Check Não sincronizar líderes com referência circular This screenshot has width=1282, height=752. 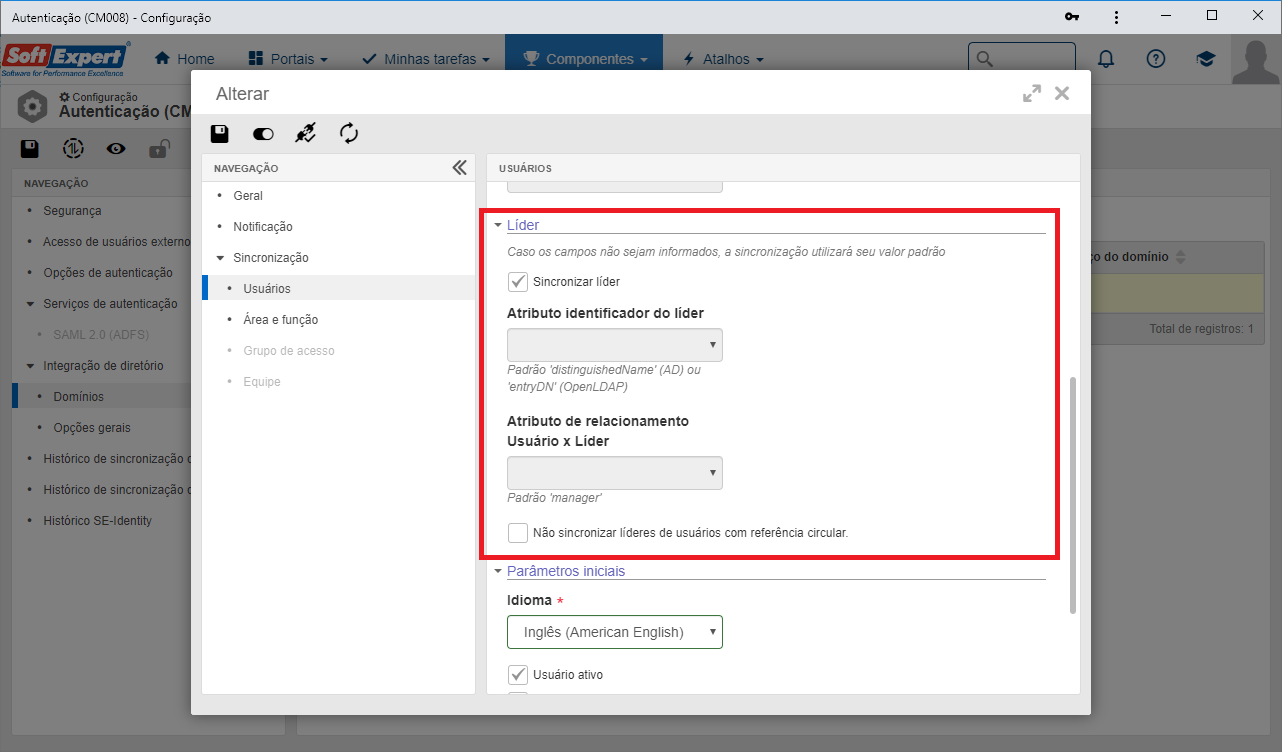coord(518,533)
